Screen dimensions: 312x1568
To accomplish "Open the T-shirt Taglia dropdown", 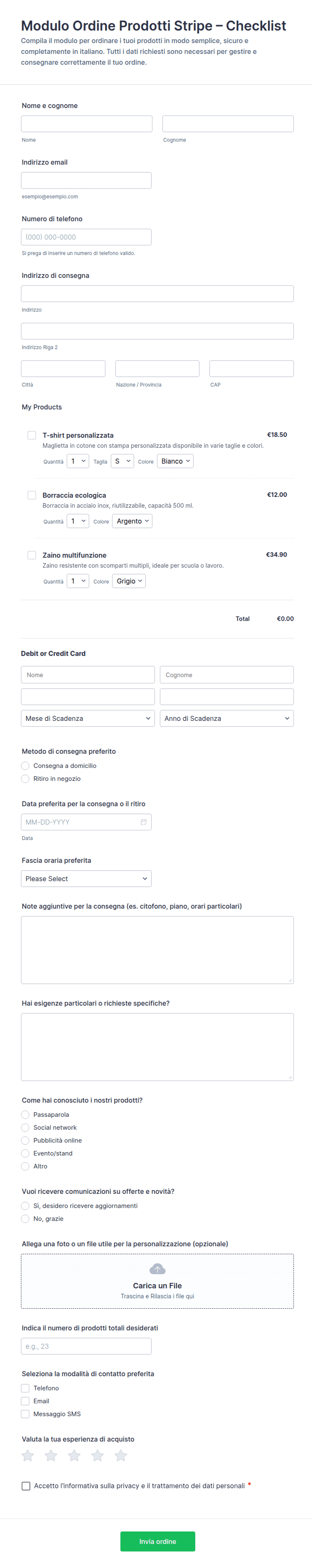I will [122, 461].
